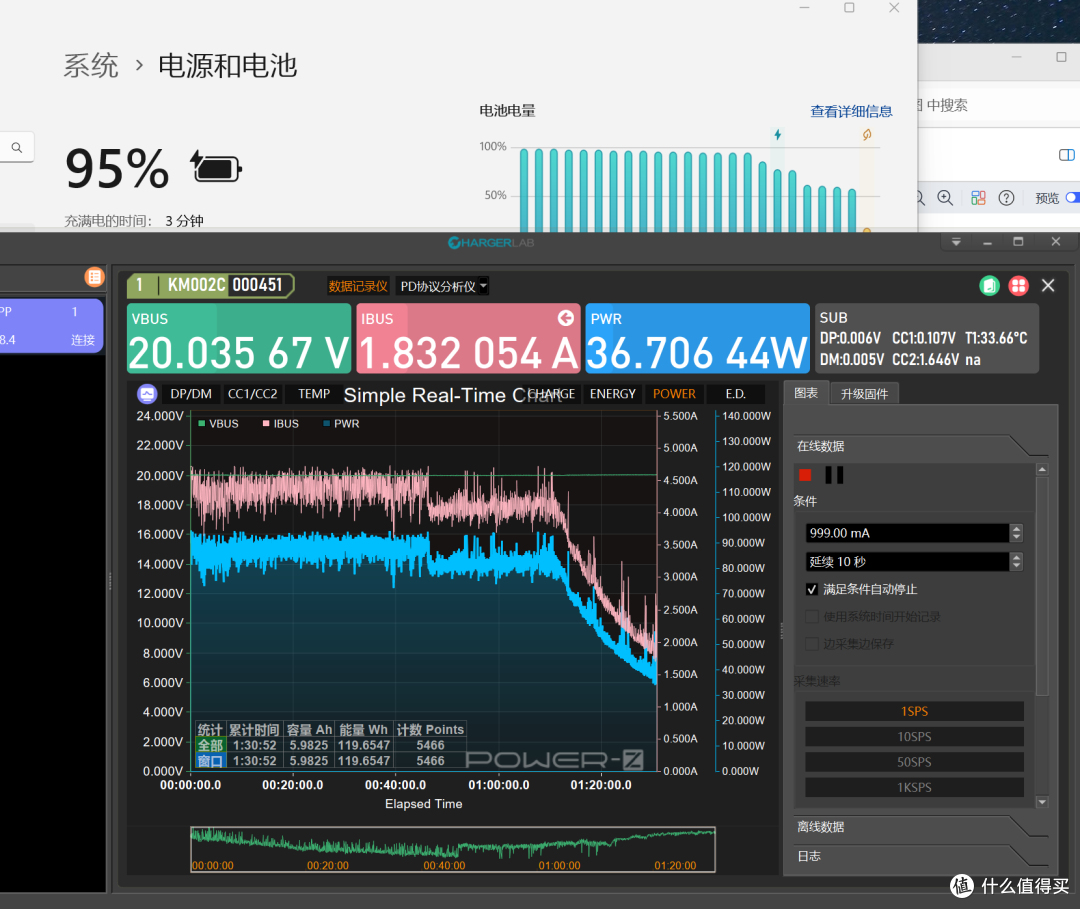The image size is (1080, 909).
Task: Click the lightning charging marker on battery chart
Action: click(x=778, y=134)
